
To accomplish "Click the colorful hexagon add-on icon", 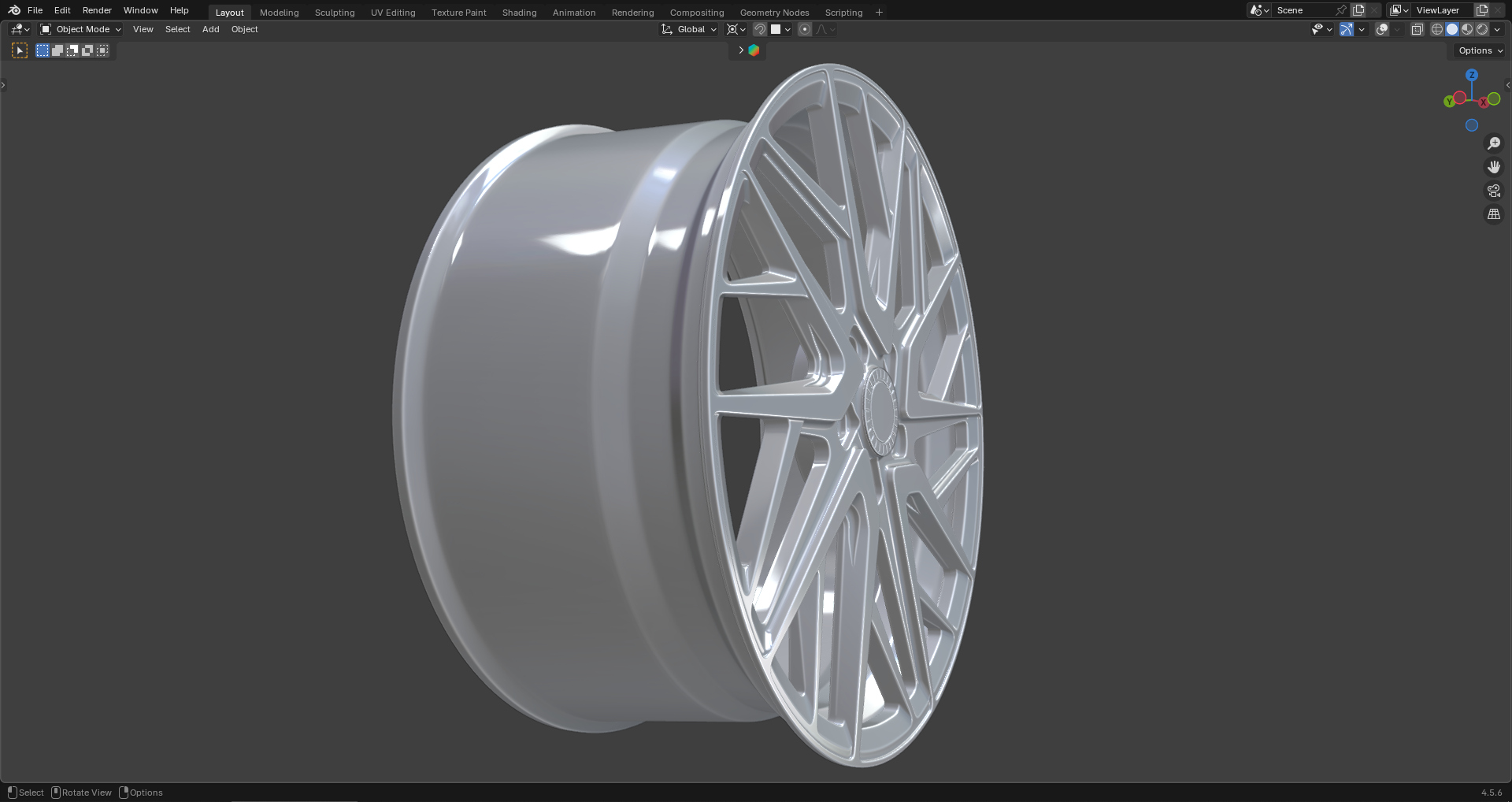I will (x=754, y=50).
